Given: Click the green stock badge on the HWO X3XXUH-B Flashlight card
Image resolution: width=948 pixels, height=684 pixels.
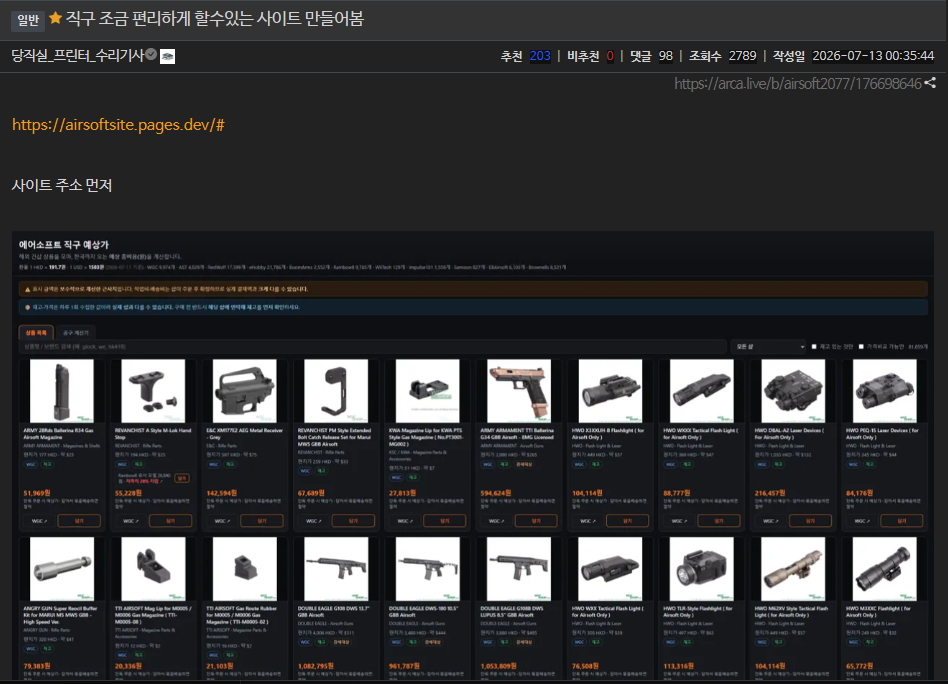Looking at the screenshot, I should 596,464.
